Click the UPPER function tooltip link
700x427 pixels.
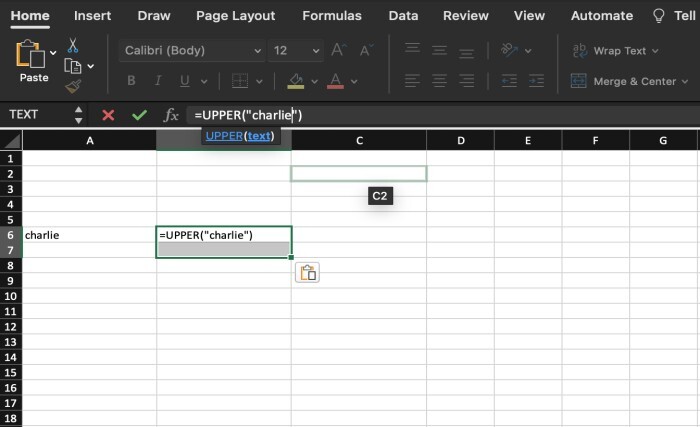(224, 136)
